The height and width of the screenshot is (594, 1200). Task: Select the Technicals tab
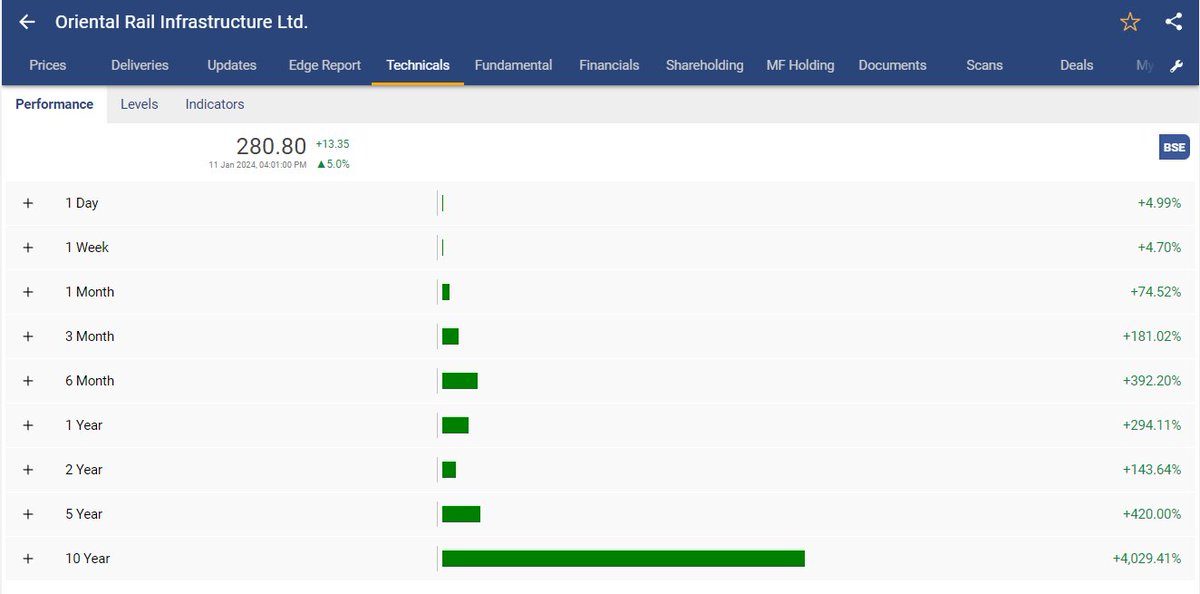click(418, 65)
